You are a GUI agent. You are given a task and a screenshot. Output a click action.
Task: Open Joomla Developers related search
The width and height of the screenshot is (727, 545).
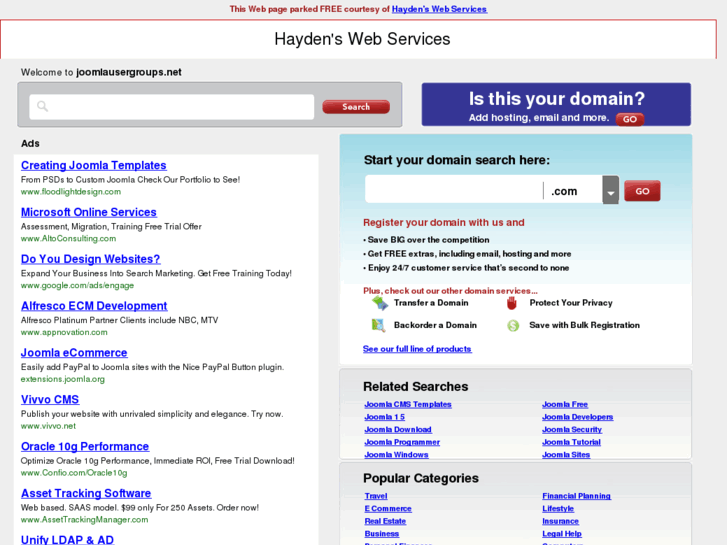pyautogui.click(x=577, y=417)
